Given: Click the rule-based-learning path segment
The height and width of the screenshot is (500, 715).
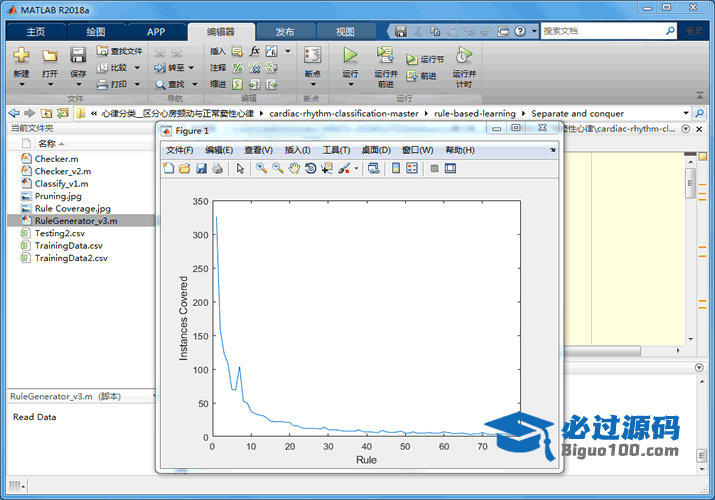Looking at the screenshot, I should 475,113.
